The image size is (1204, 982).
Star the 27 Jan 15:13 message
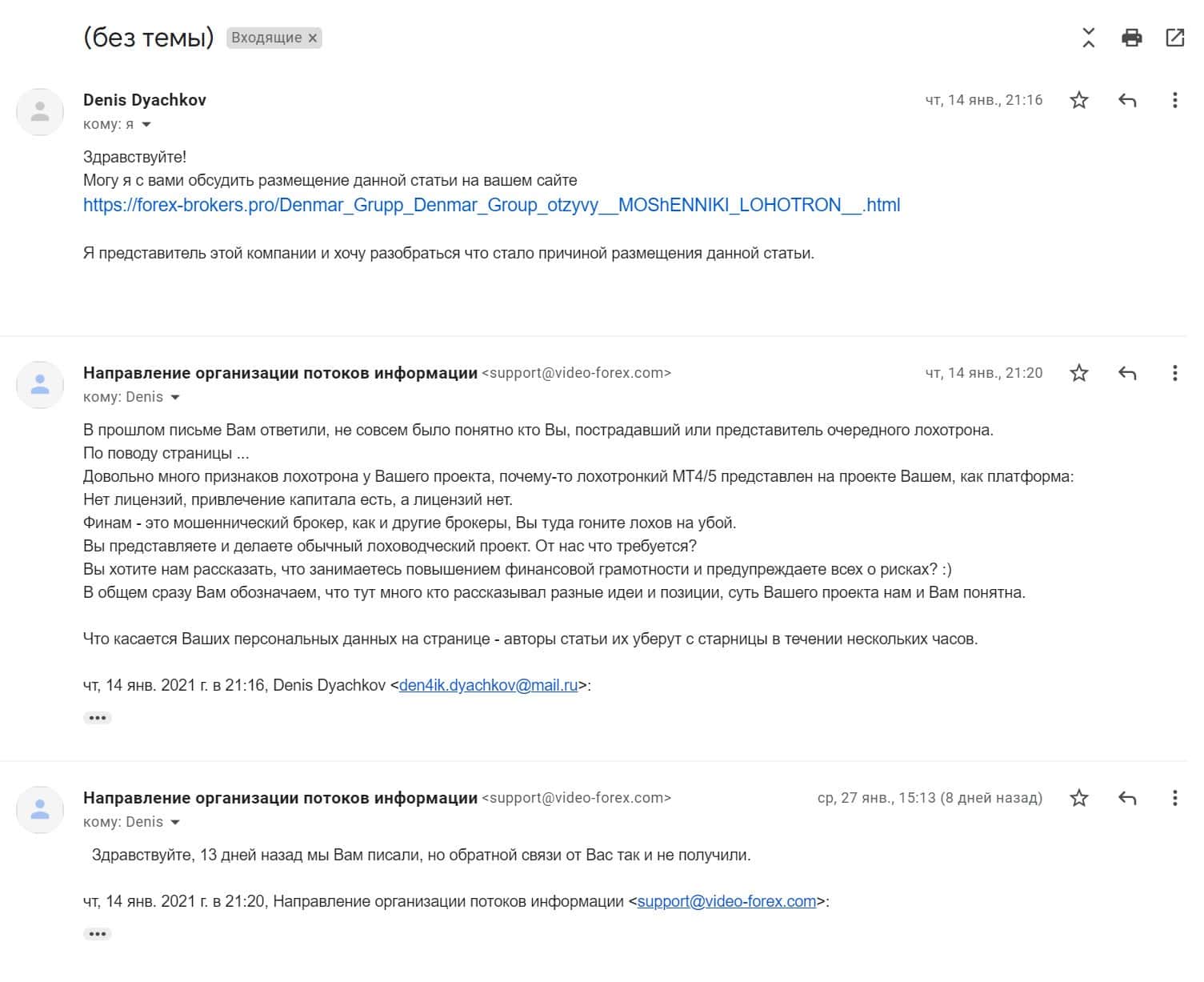click(x=1079, y=799)
